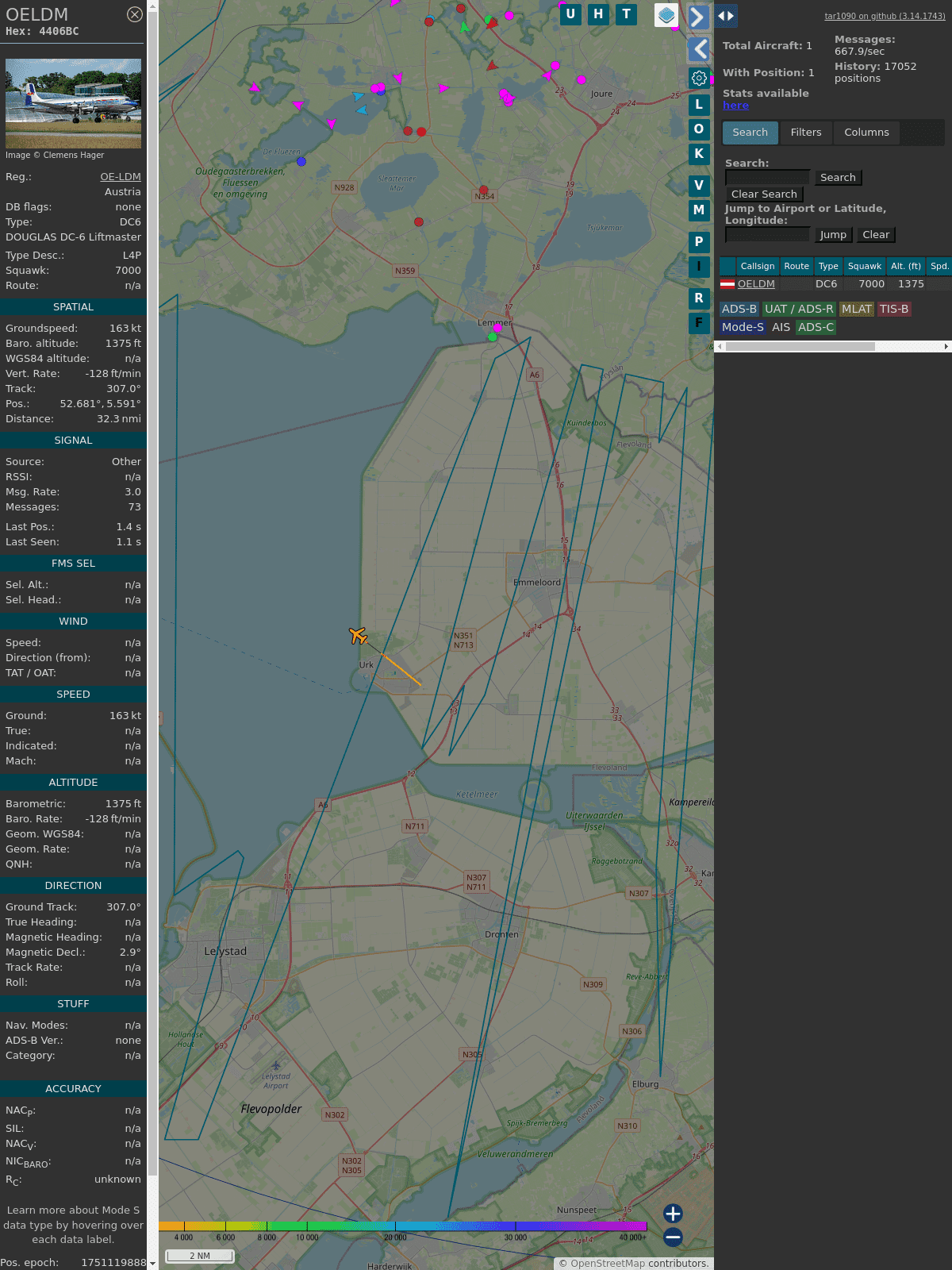This screenshot has height=1270, width=952.
Task: Click the U map toggle button
Action: 570,14
